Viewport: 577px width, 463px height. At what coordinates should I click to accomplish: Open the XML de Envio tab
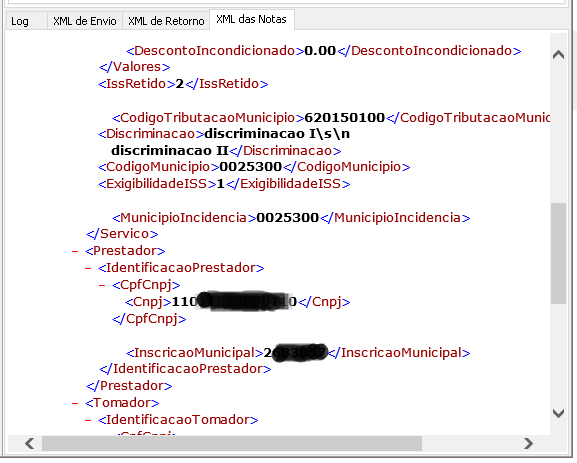tap(85, 21)
